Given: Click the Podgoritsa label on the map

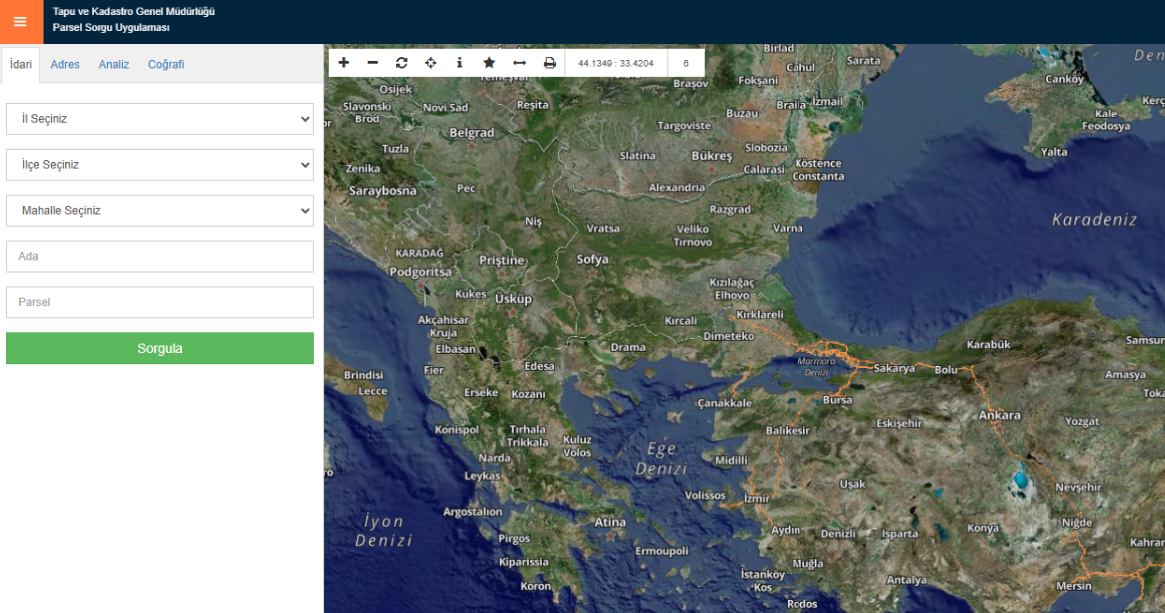Looking at the screenshot, I should (421, 272).
